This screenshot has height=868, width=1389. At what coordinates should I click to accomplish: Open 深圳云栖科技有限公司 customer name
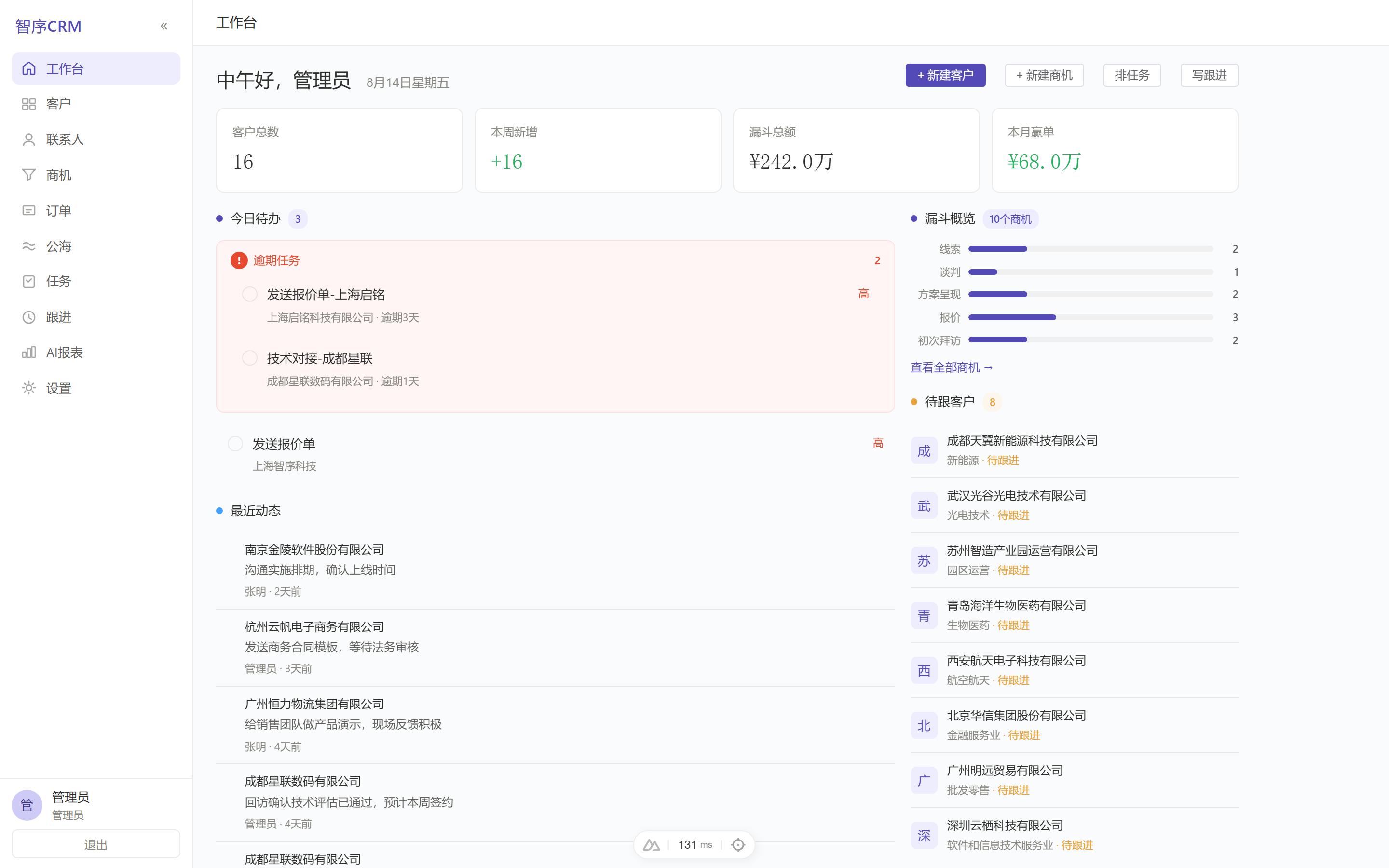(x=1005, y=826)
